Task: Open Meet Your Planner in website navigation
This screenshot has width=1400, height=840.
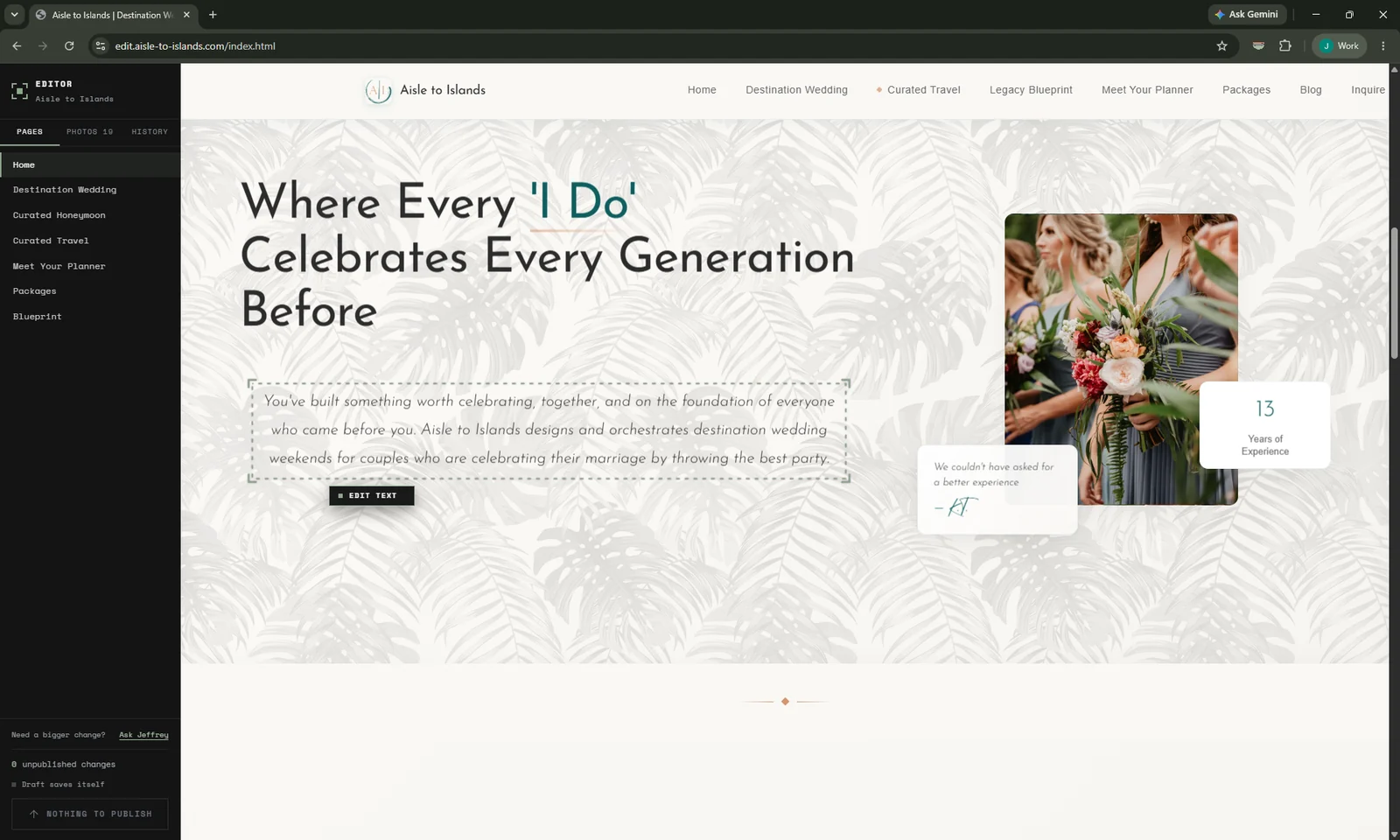Action: [1147, 90]
